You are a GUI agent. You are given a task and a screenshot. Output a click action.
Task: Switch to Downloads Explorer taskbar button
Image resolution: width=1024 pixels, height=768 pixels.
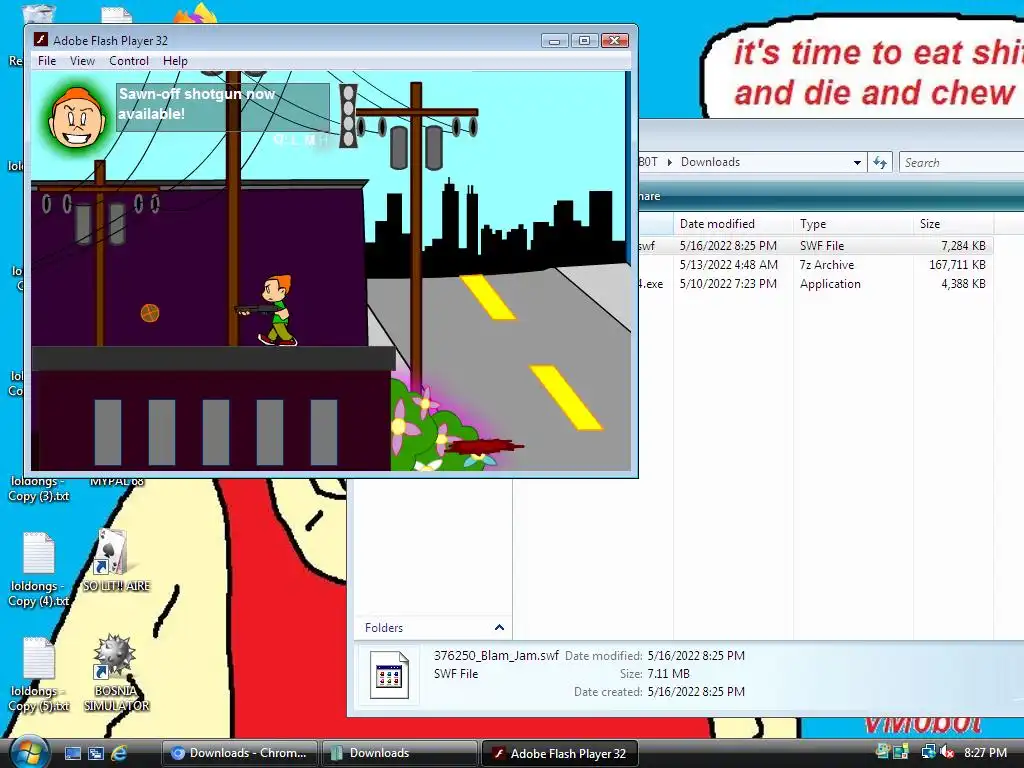399,753
